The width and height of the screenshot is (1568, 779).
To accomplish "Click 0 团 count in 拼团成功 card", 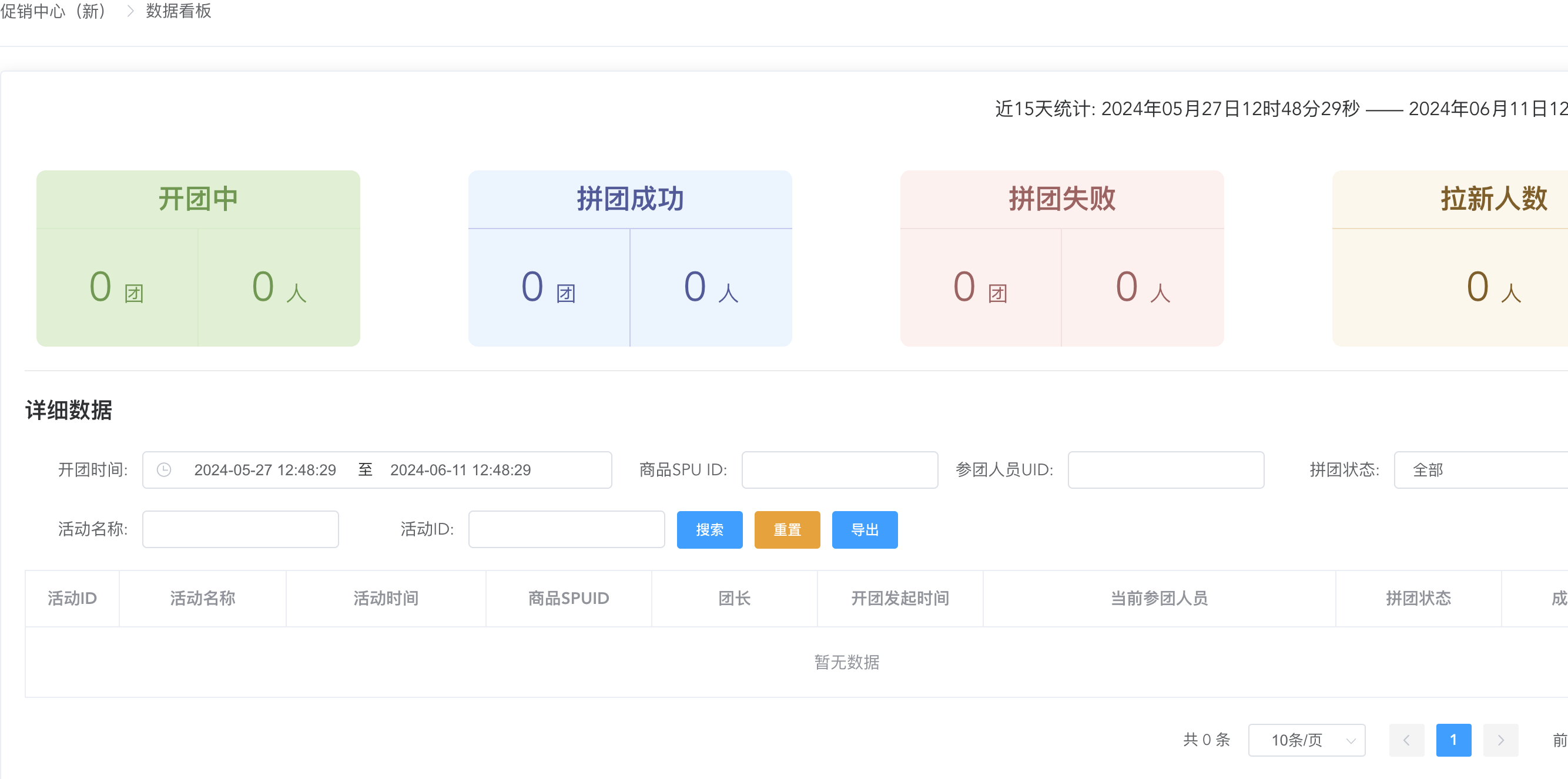I will 548,287.
